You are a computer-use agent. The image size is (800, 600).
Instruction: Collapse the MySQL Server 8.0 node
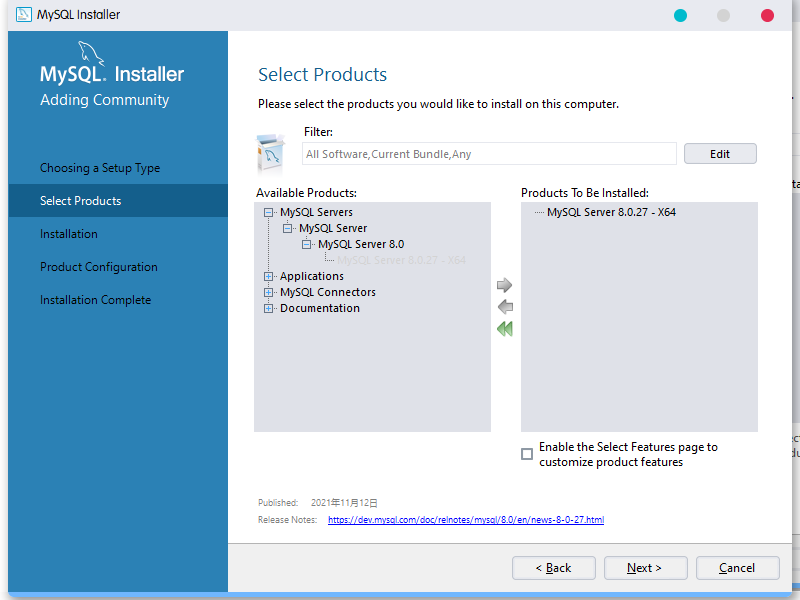[306, 244]
